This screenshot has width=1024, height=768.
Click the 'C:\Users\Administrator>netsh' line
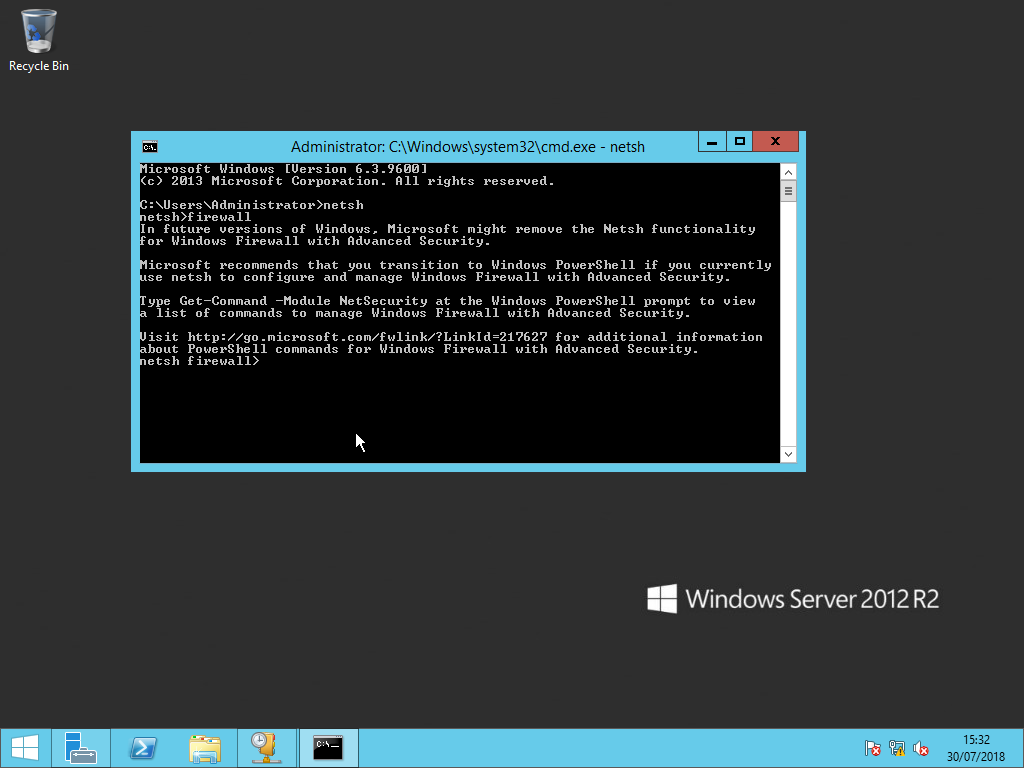251,205
